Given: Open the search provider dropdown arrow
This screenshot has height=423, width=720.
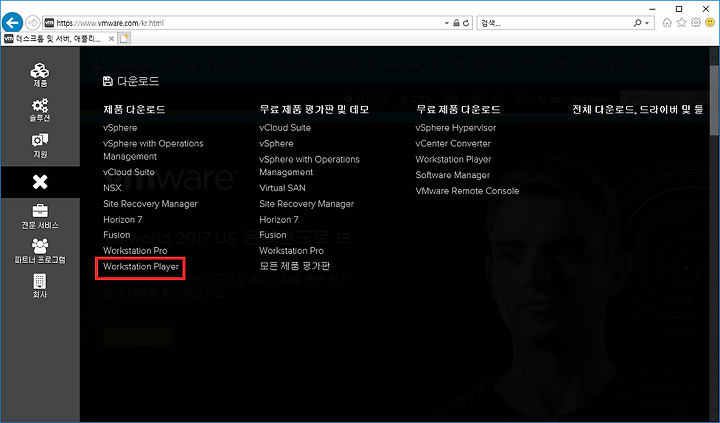Looking at the screenshot, I should click(647, 23).
